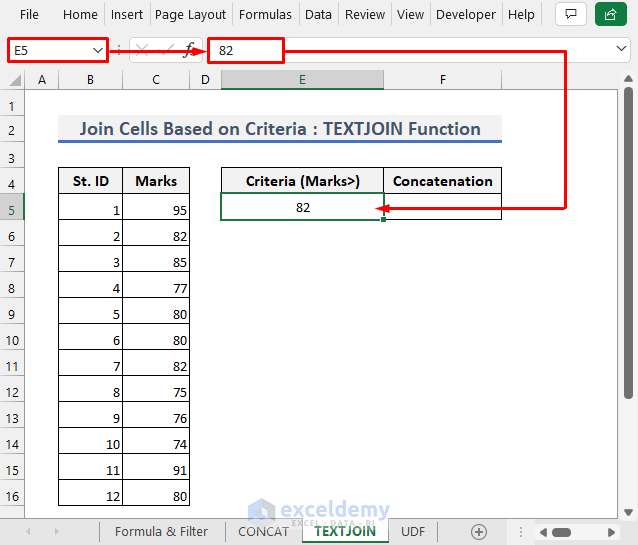Click the Marks header cell
The height and width of the screenshot is (545, 638).
coord(156,181)
